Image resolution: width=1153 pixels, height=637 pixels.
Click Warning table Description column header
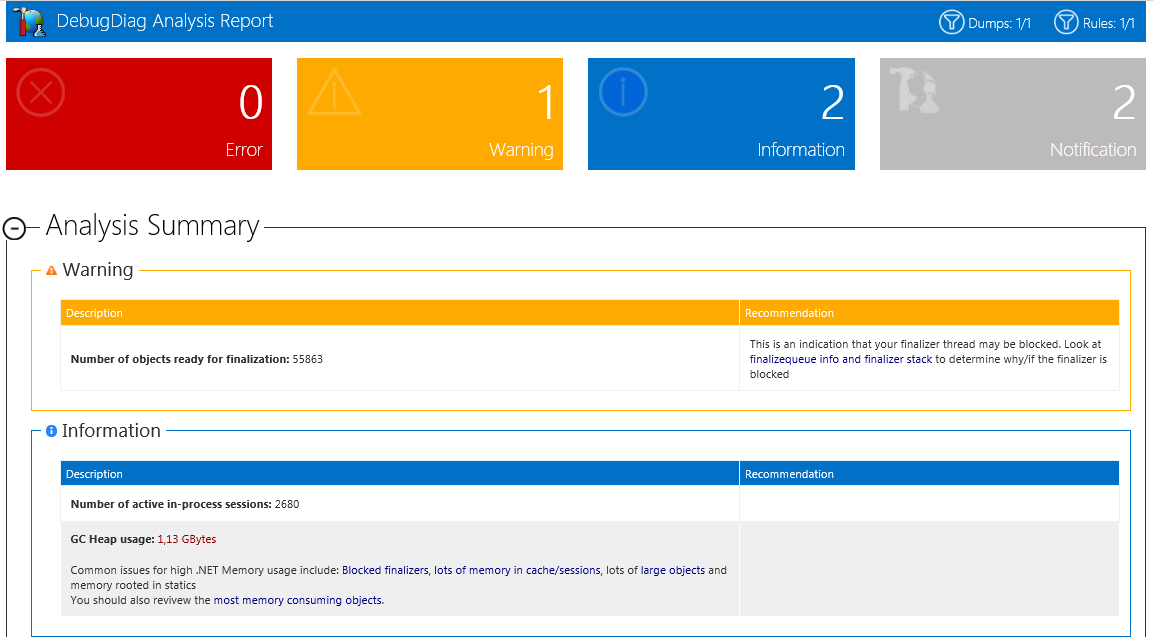[400, 313]
